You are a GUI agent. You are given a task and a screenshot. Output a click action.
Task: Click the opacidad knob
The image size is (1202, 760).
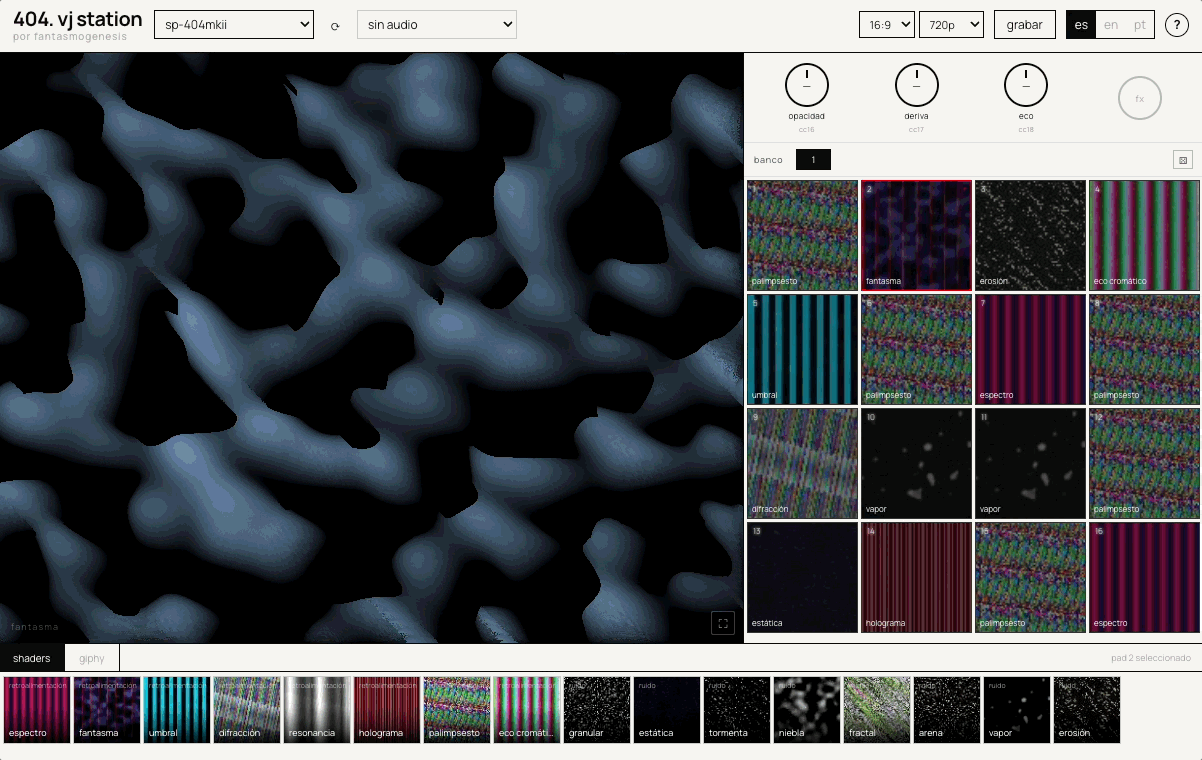click(806, 86)
